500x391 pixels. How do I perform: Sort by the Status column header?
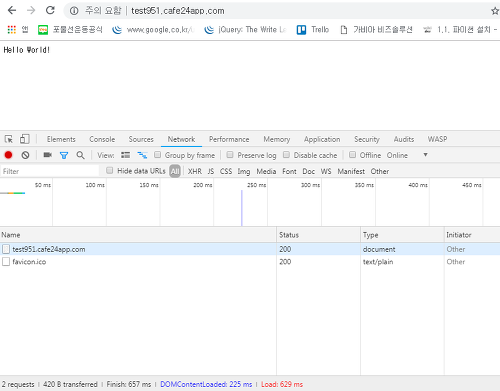[x=318, y=235]
